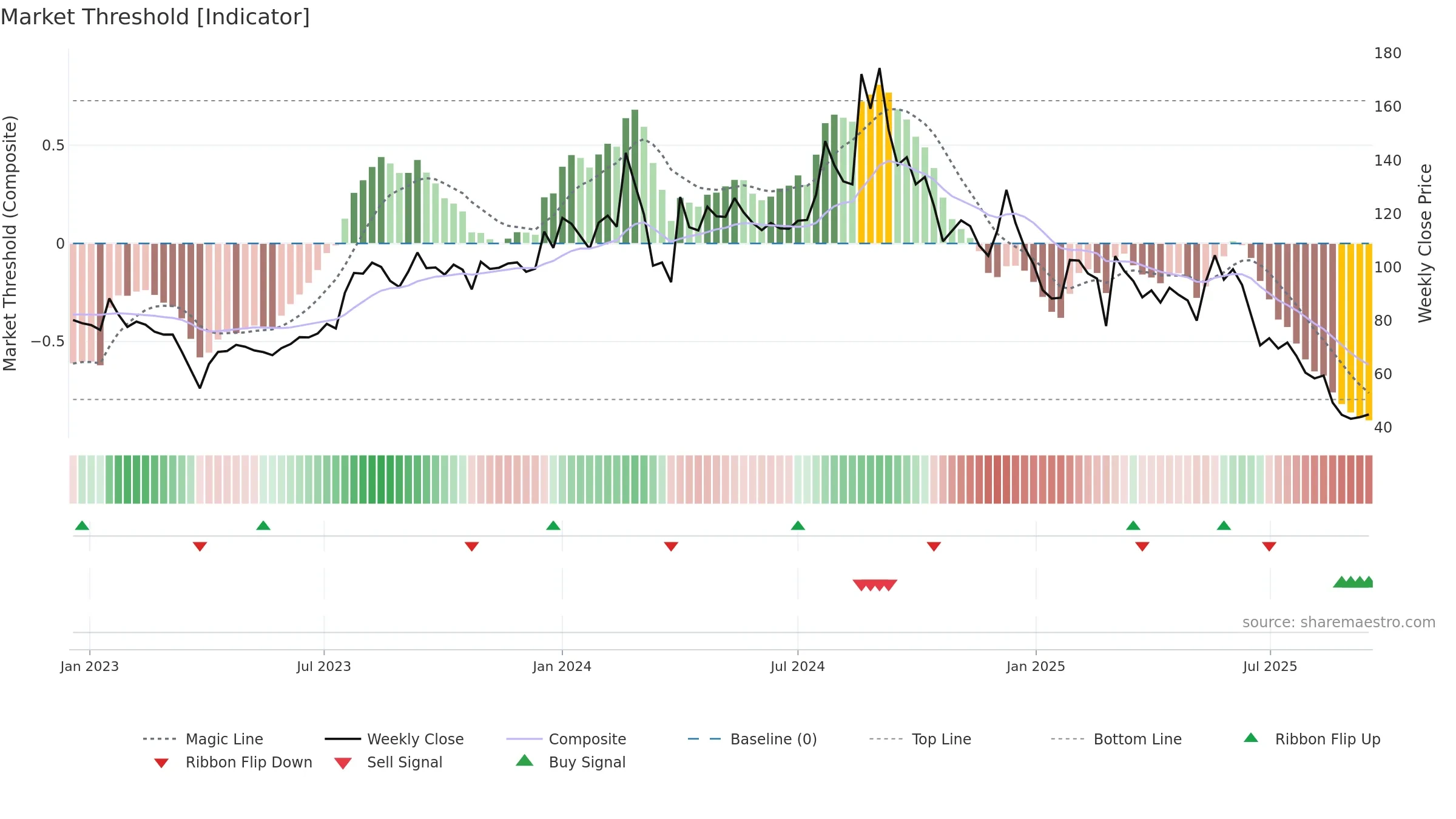Toggle the Sell Signal legend entry
Image resolution: width=1456 pixels, height=819 pixels.
pyautogui.click(x=388, y=762)
